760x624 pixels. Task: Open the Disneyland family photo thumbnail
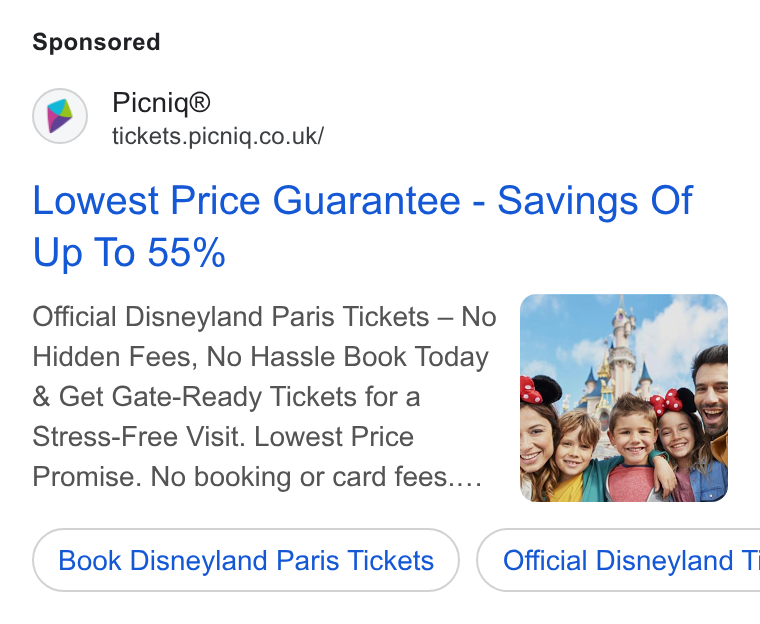tap(624, 398)
